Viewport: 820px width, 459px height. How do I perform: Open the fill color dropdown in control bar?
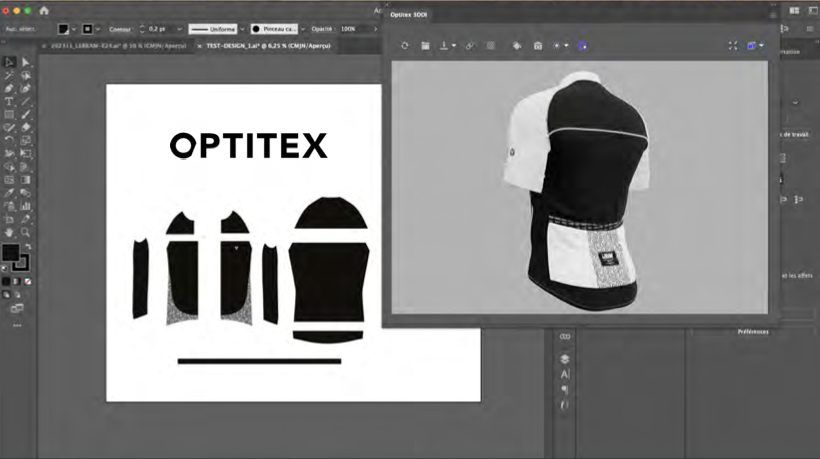click(73, 29)
